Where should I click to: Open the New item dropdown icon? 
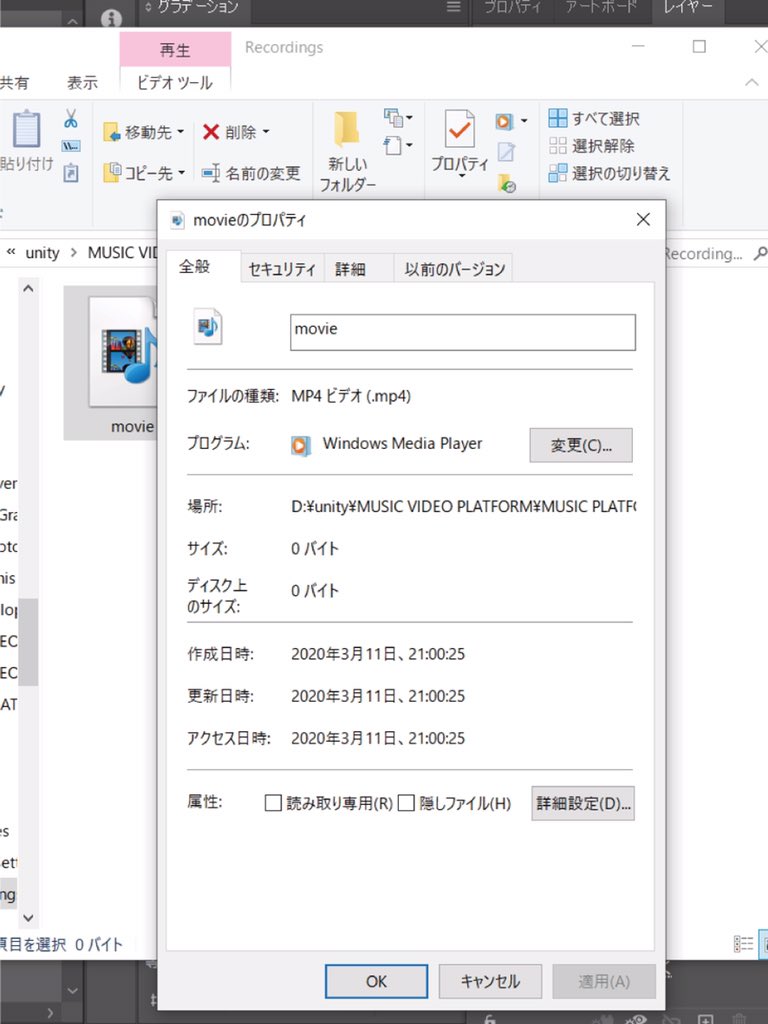398,118
